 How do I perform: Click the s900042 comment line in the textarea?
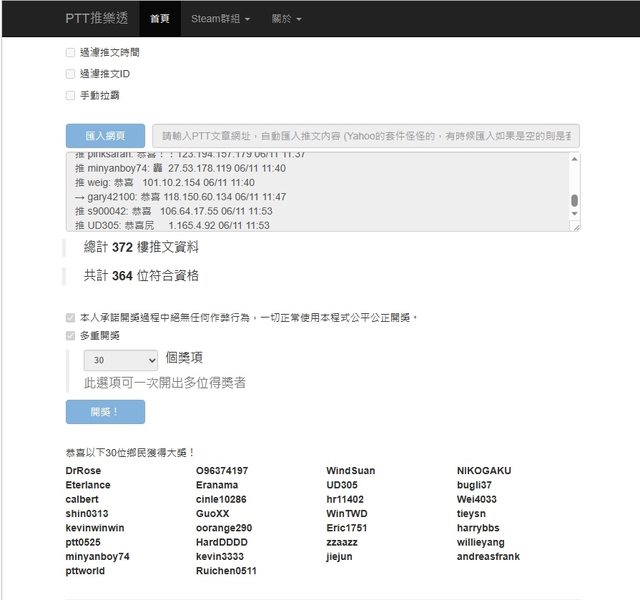tap(170, 211)
